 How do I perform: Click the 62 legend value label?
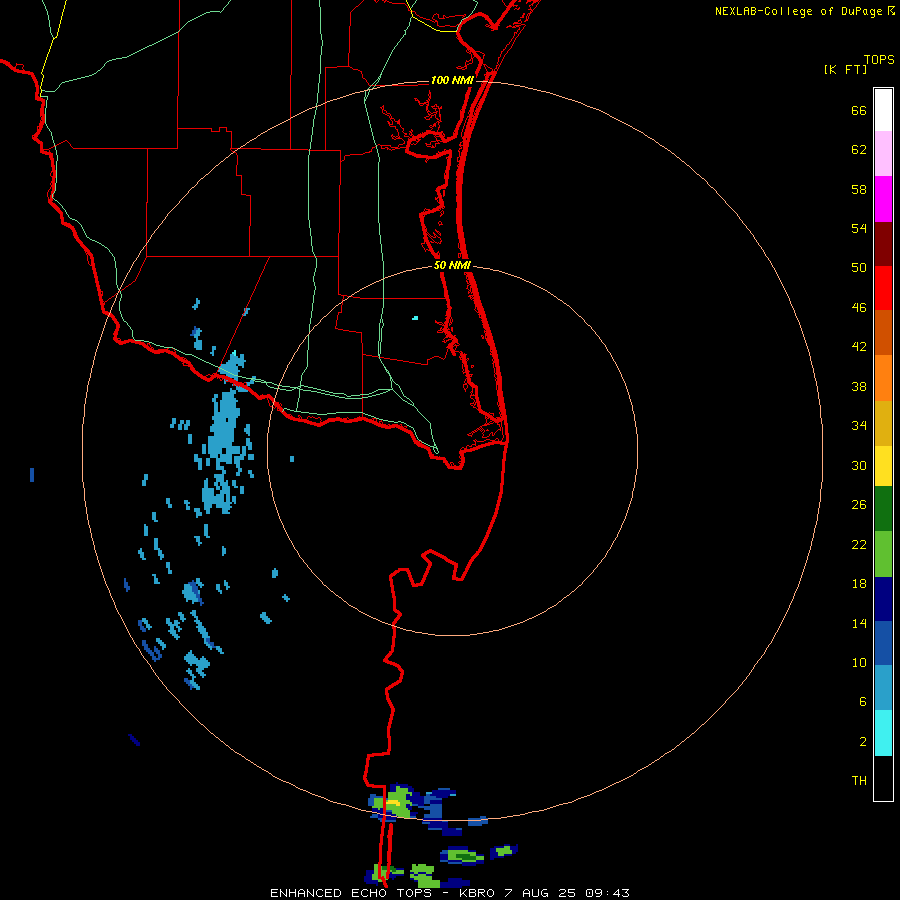(x=859, y=150)
